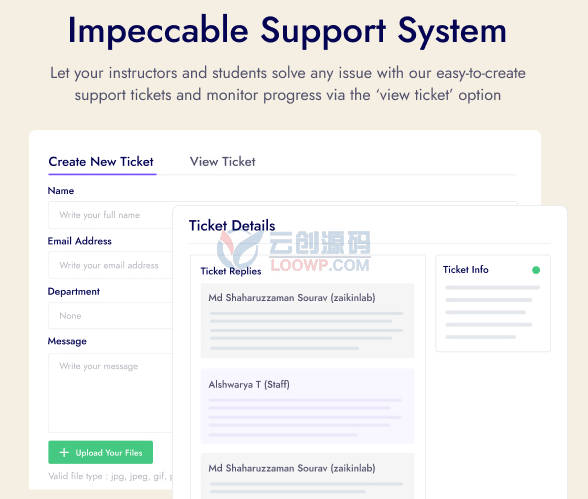Open last Md Shaharuzzaman Sourav reply card
Screen dimensions: 588x499
308,476
